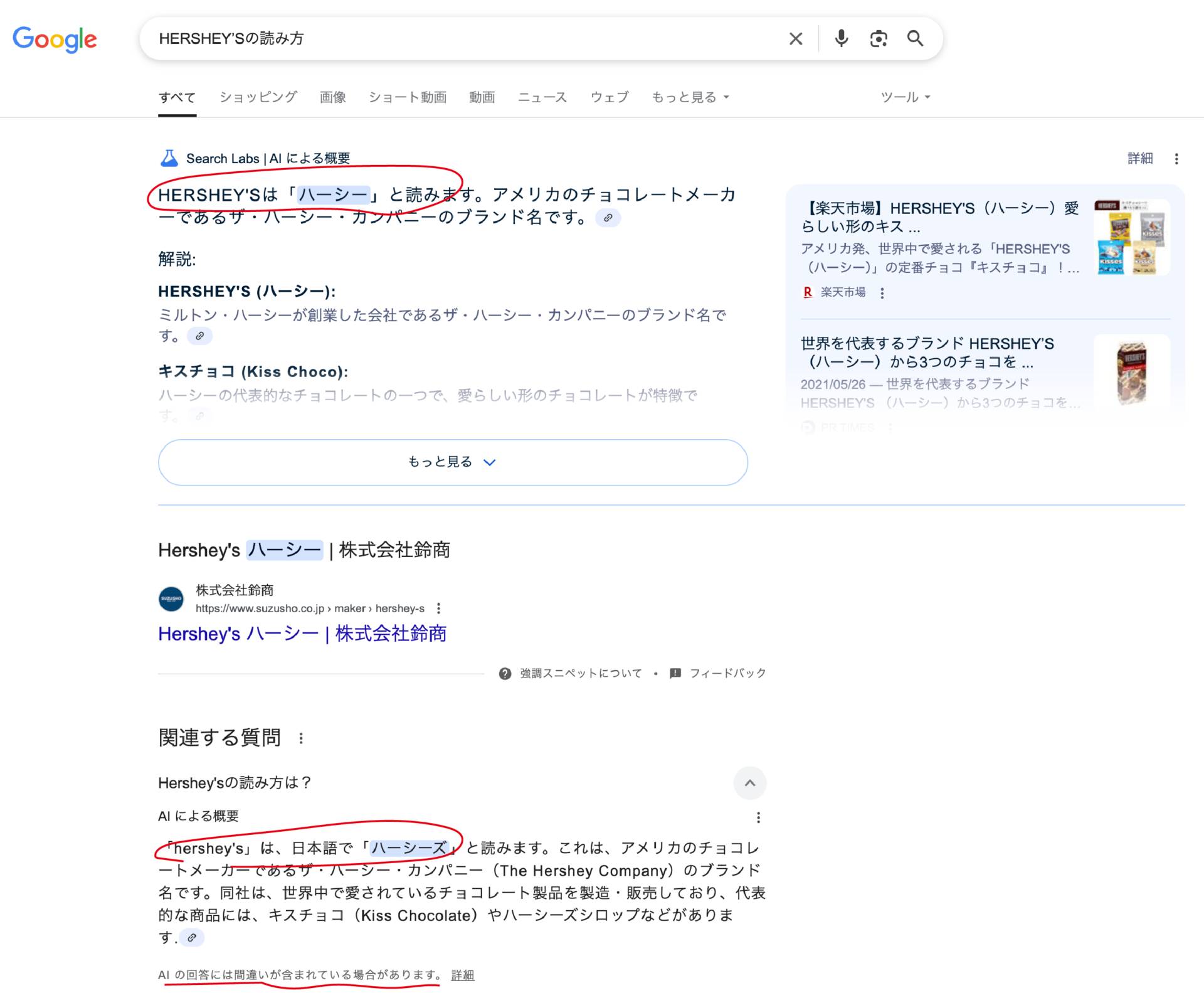
Task: Click the link chip after シロップなどがあります
Action: tap(192, 938)
